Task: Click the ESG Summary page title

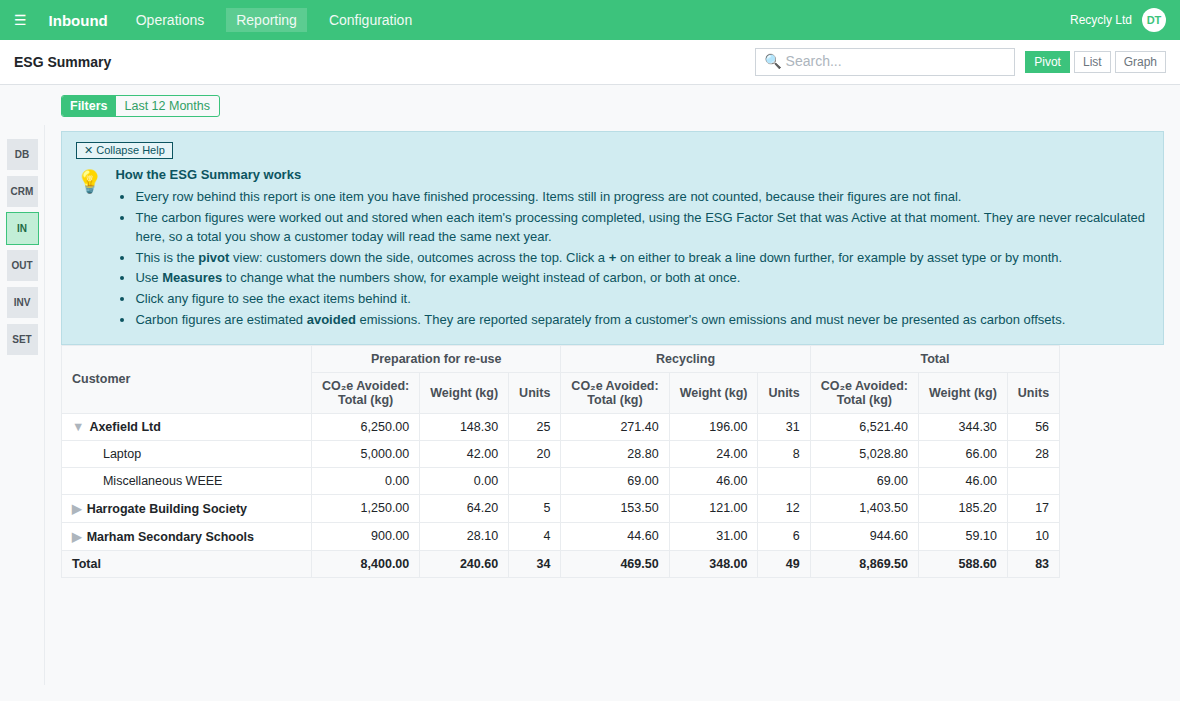Action: tap(62, 62)
